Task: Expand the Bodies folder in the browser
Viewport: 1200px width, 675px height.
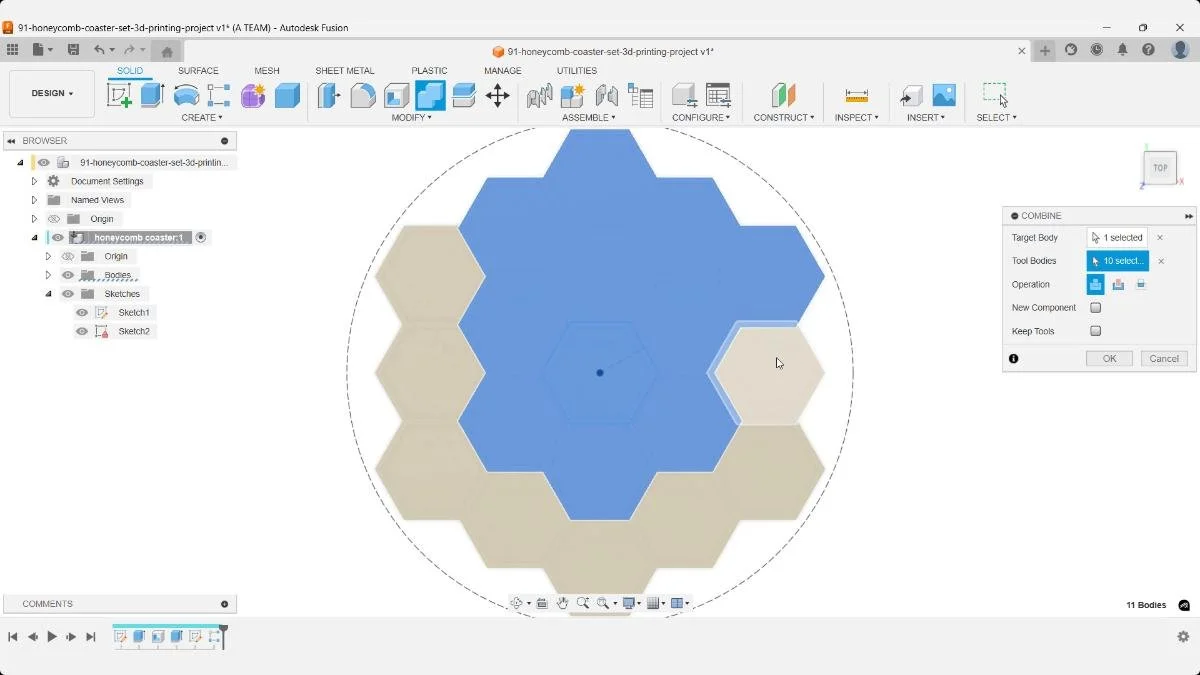Action: pyautogui.click(x=48, y=275)
